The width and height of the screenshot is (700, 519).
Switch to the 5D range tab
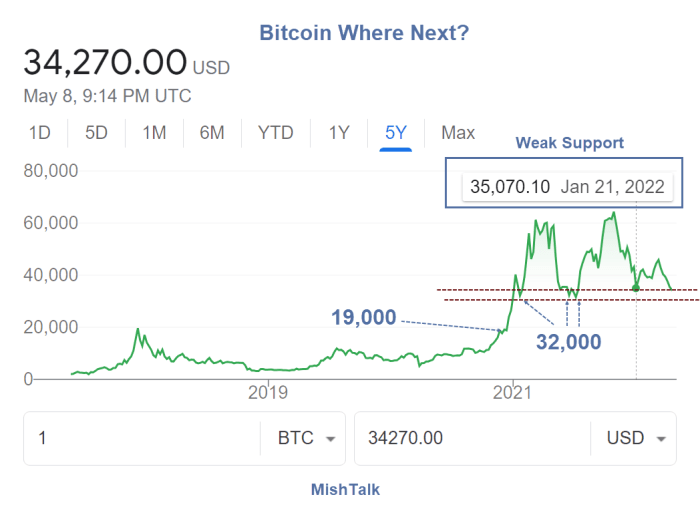coord(97,133)
